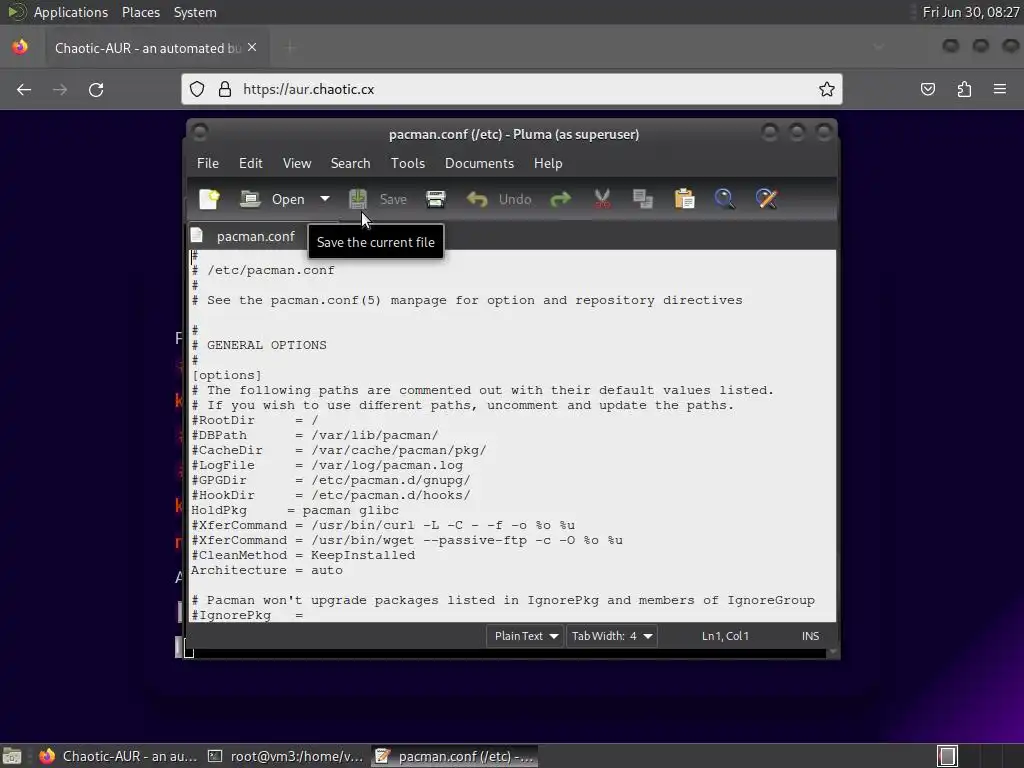Click show desktop icon in taskbar
This screenshot has width=1024, height=768.
click(12, 756)
